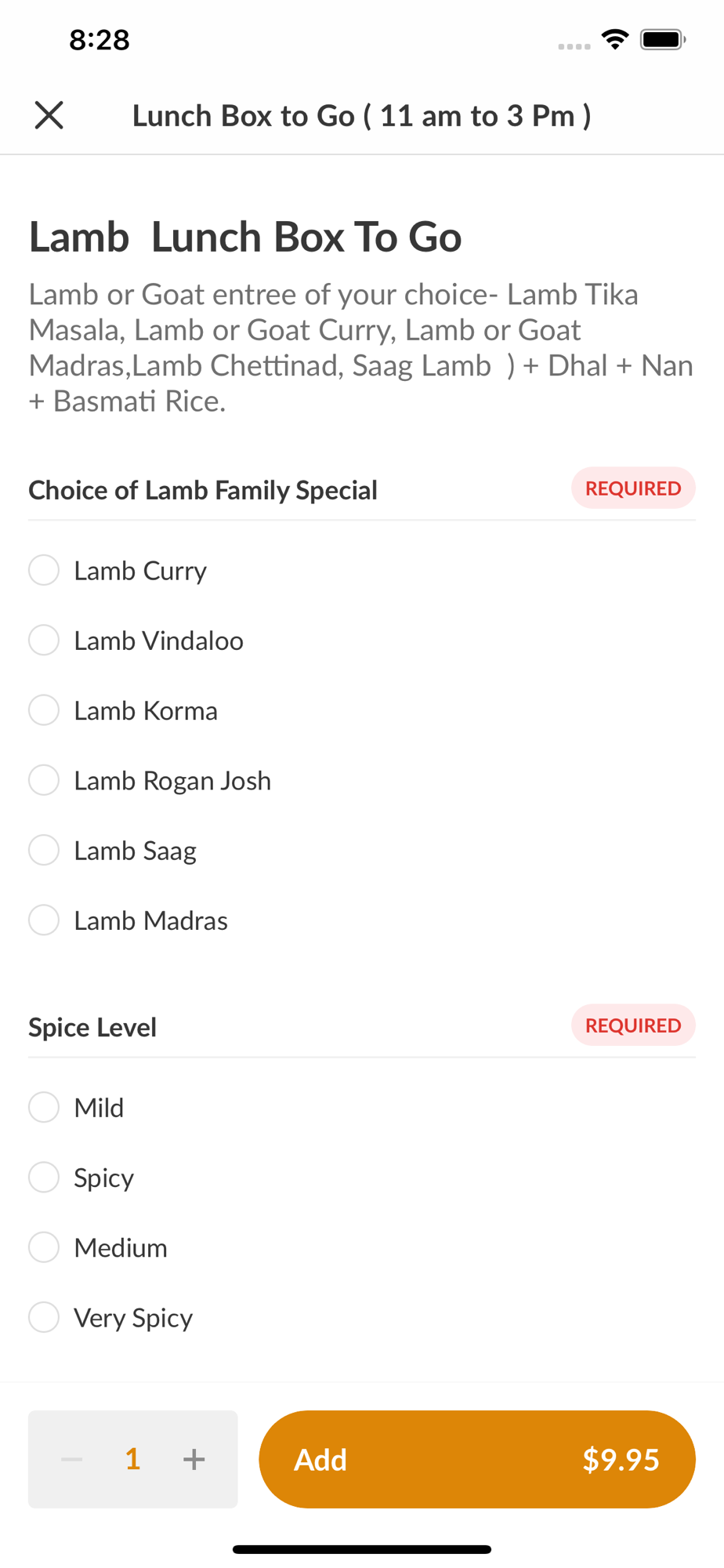Image resolution: width=724 pixels, height=1568 pixels.
Task: Tap REQUIRED badge next to Spice Level
Action: click(x=633, y=1025)
